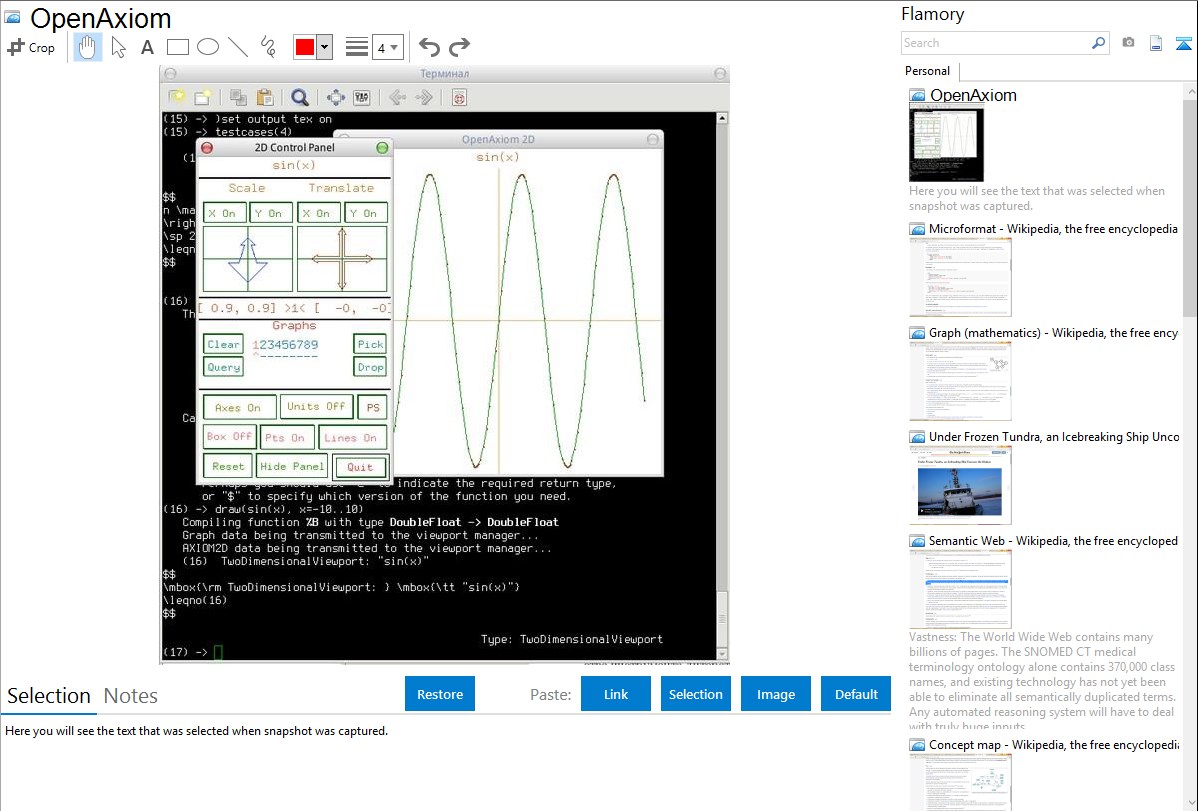Pick the ellipse shape tool
Viewport: 1198px width, 811px height.
pyautogui.click(x=208, y=47)
